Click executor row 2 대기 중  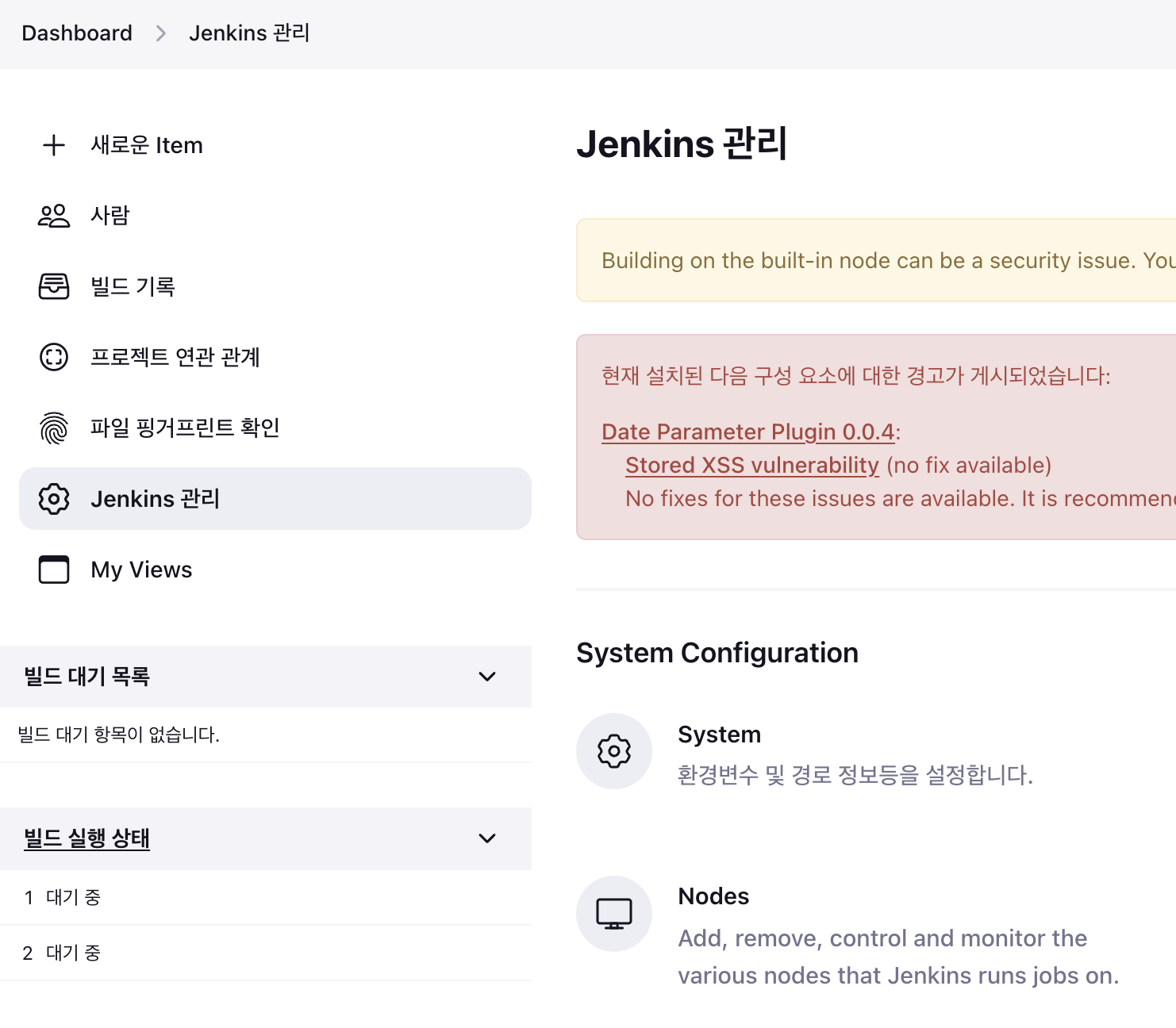[266, 953]
